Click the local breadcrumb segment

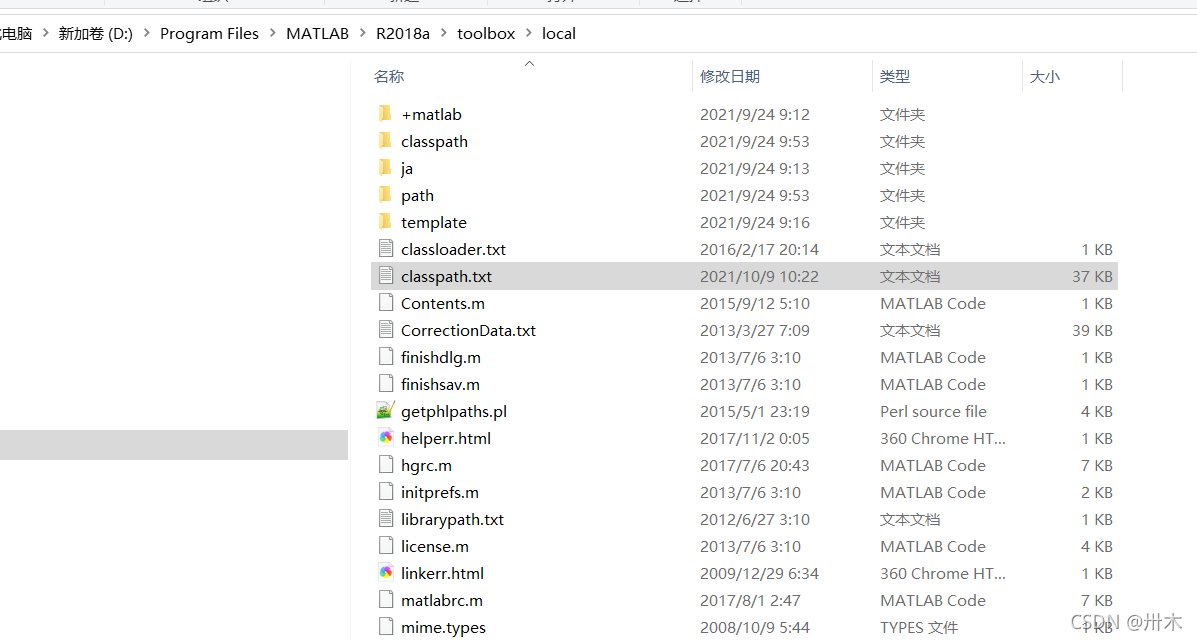(559, 34)
